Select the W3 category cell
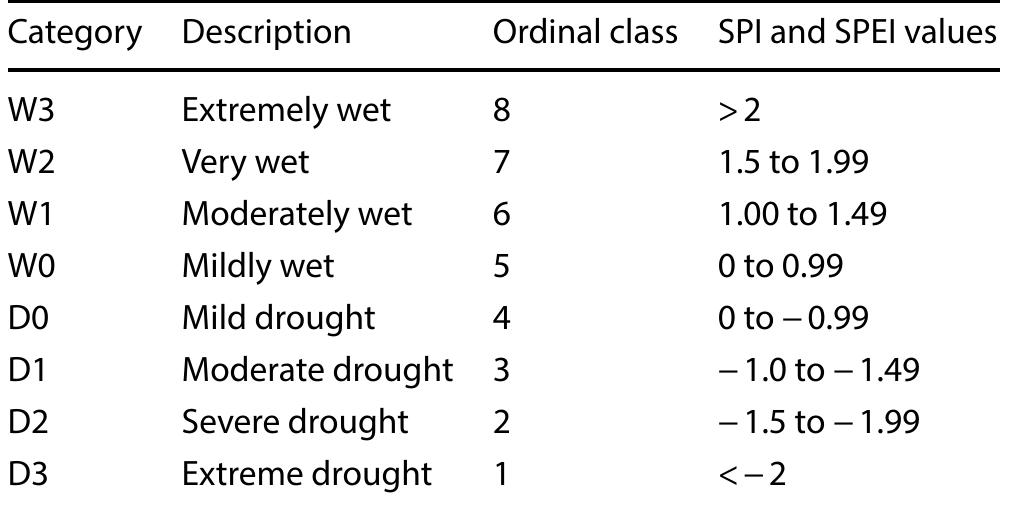The height and width of the screenshot is (508, 1010). [x=31, y=109]
